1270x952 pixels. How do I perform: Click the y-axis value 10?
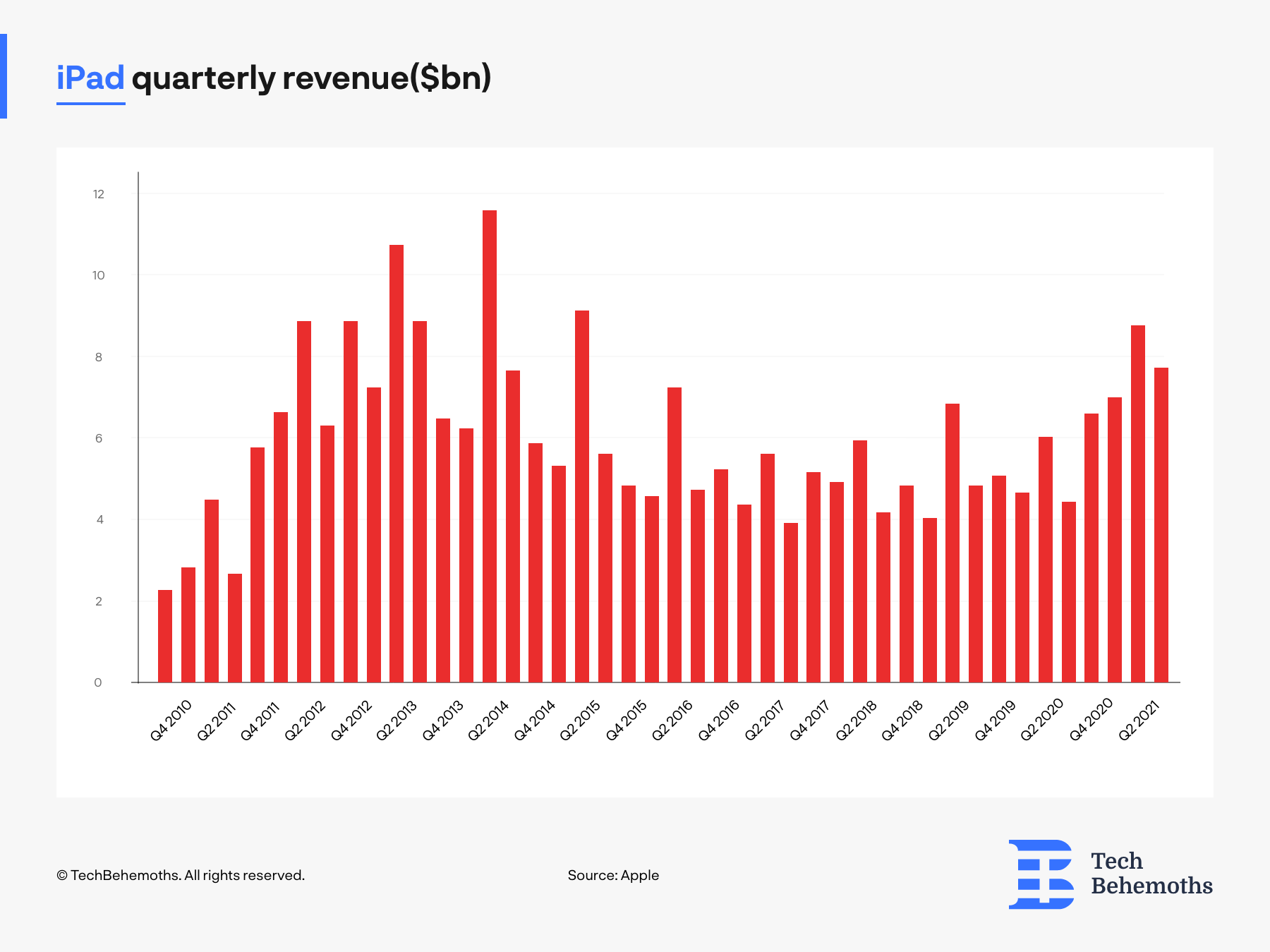[99, 275]
